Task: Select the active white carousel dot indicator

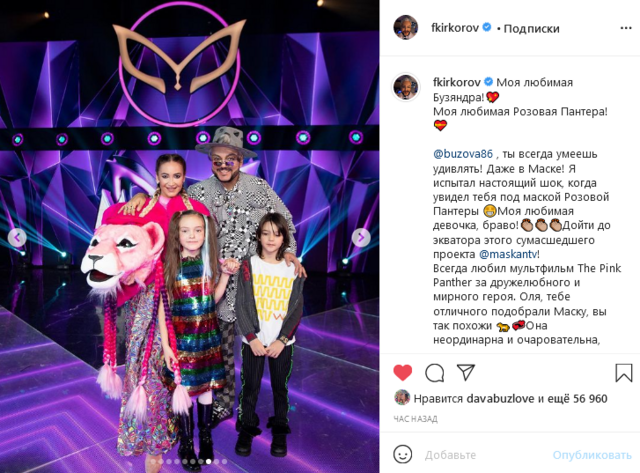Action: click(209, 462)
